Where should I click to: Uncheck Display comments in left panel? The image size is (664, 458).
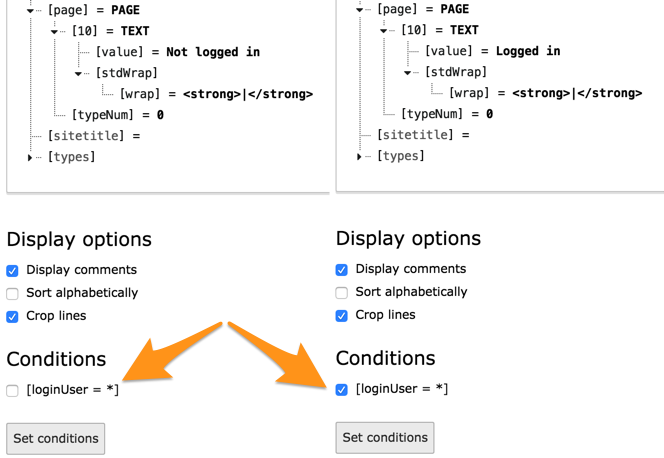[x=13, y=271]
